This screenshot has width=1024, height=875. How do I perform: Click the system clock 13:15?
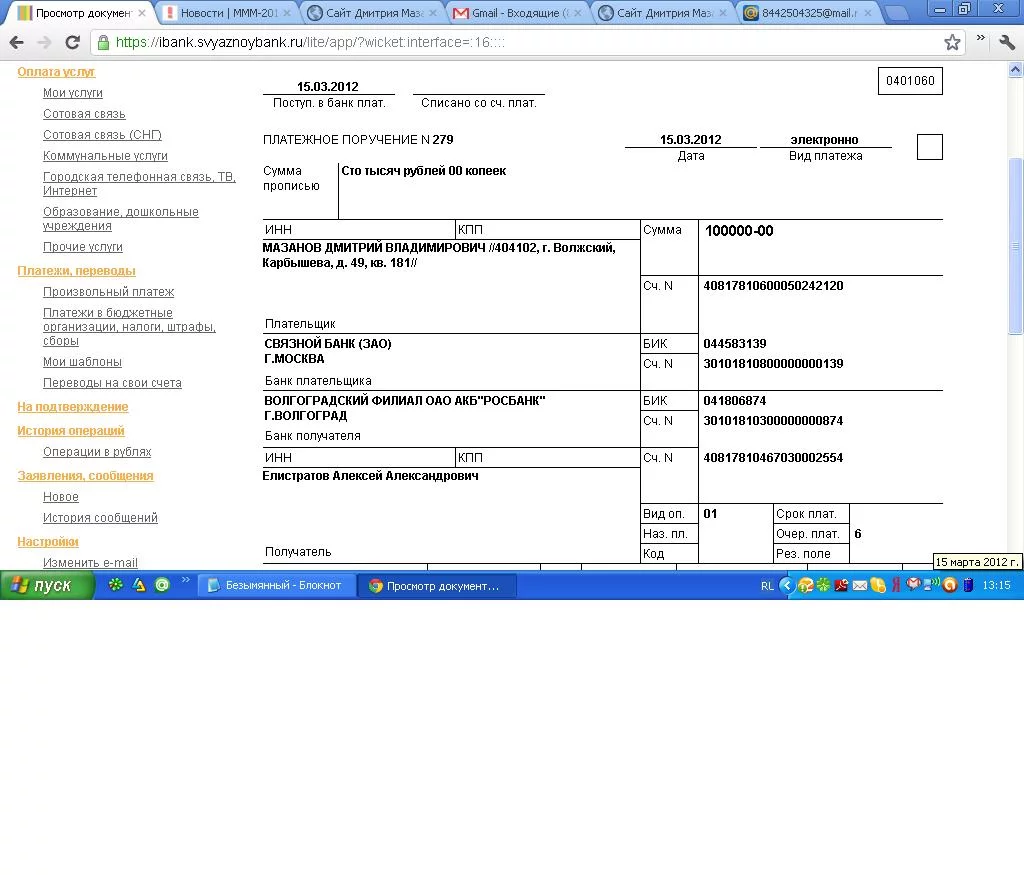pos(996,585)
